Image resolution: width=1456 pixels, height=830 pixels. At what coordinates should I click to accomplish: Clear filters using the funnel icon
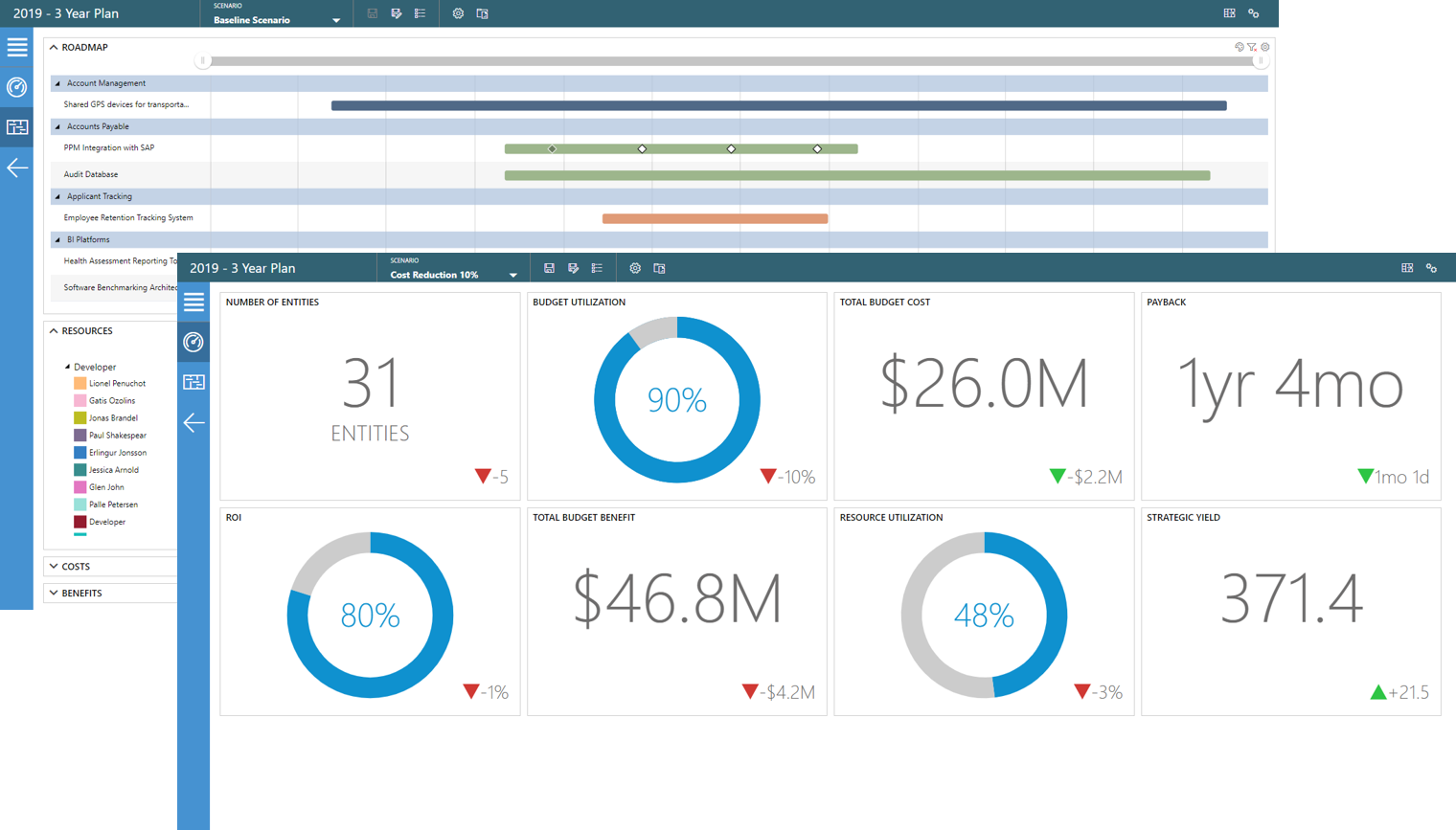(x=1252, y=46)
